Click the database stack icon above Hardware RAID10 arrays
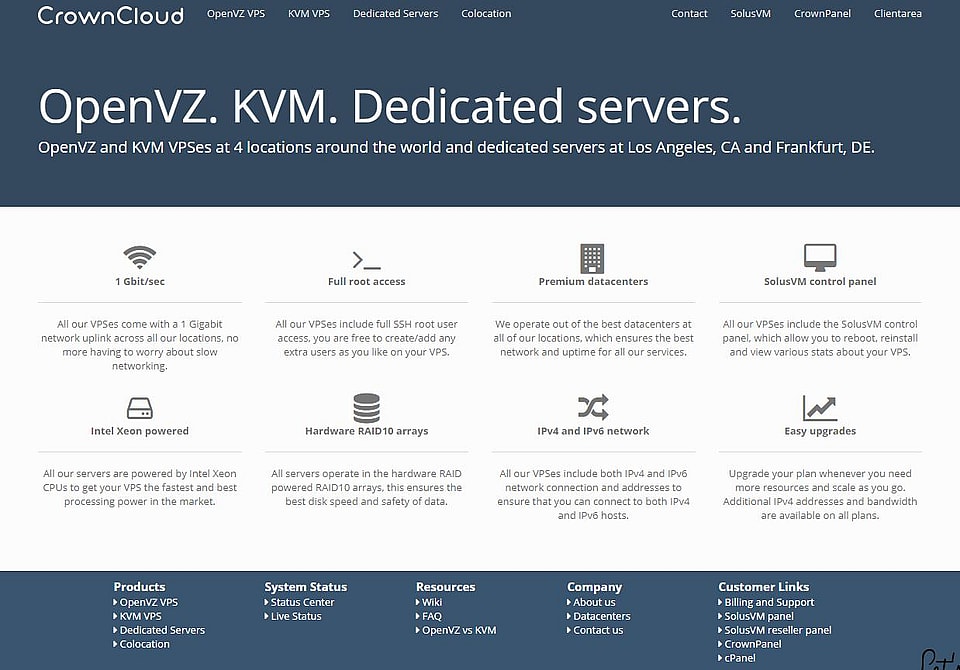 pos(366,408)
